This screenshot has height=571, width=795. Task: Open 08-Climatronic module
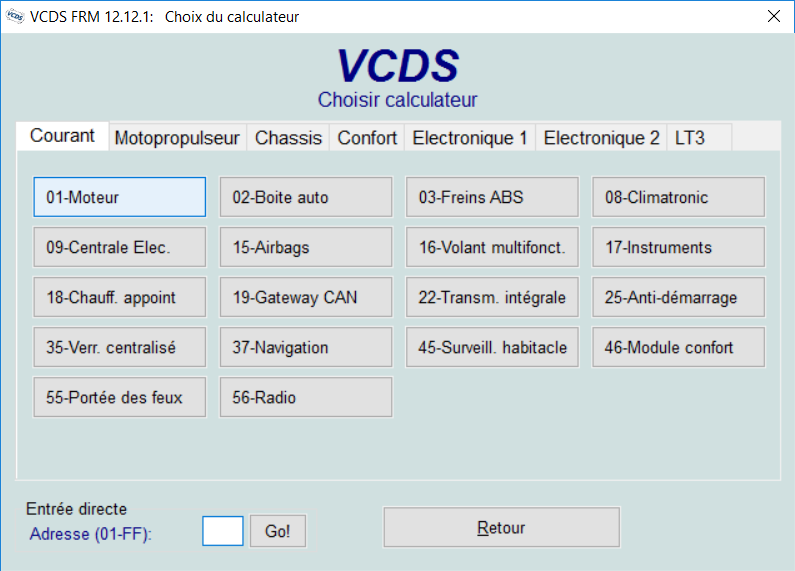click(x=678, y=197)
